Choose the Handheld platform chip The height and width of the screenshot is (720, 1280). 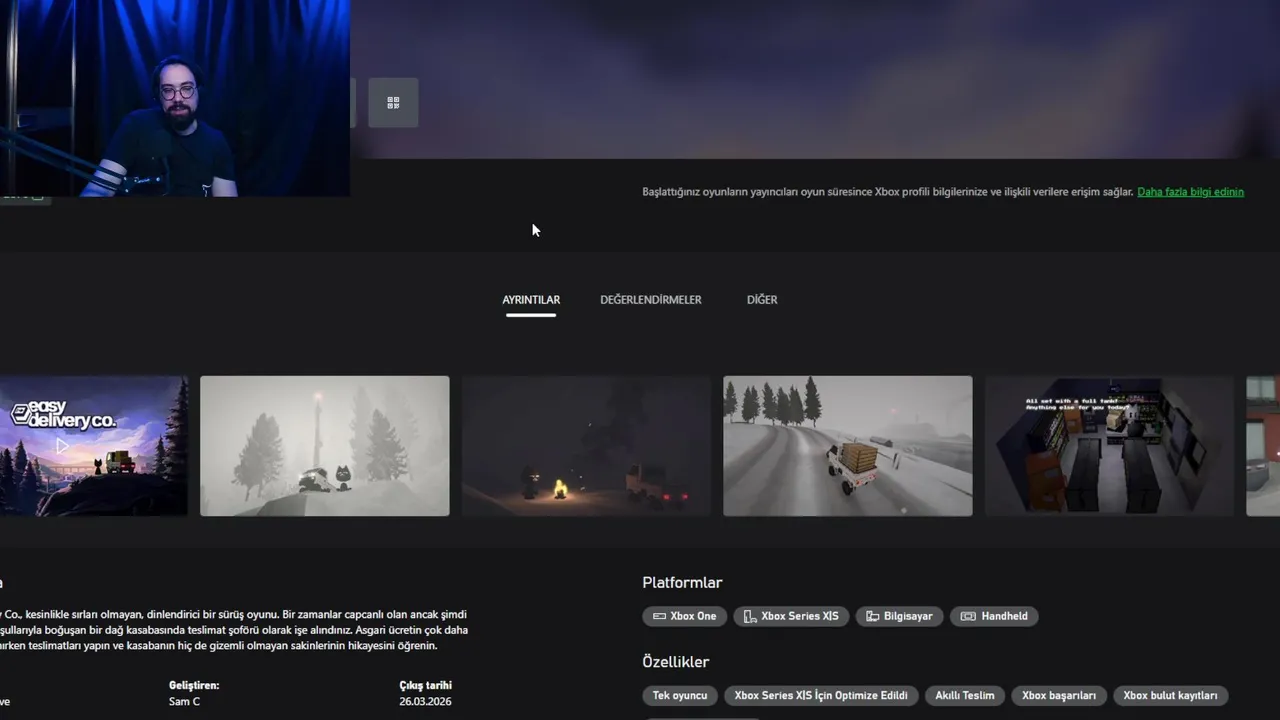tap(995, 616)
